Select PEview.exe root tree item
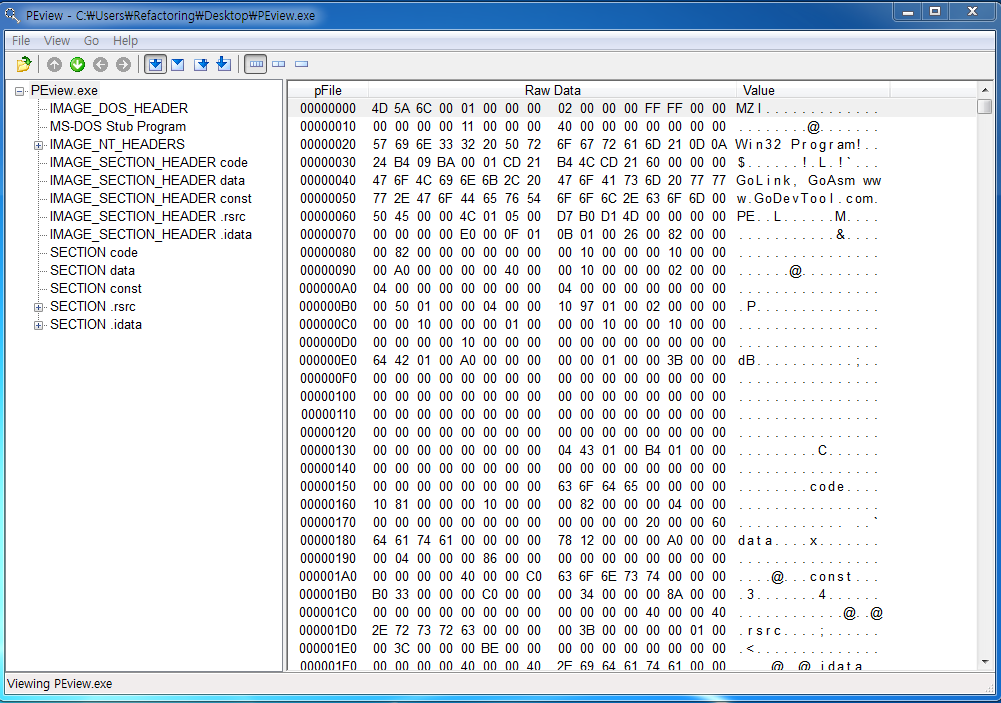1001x703 pixels. point(64,91)
